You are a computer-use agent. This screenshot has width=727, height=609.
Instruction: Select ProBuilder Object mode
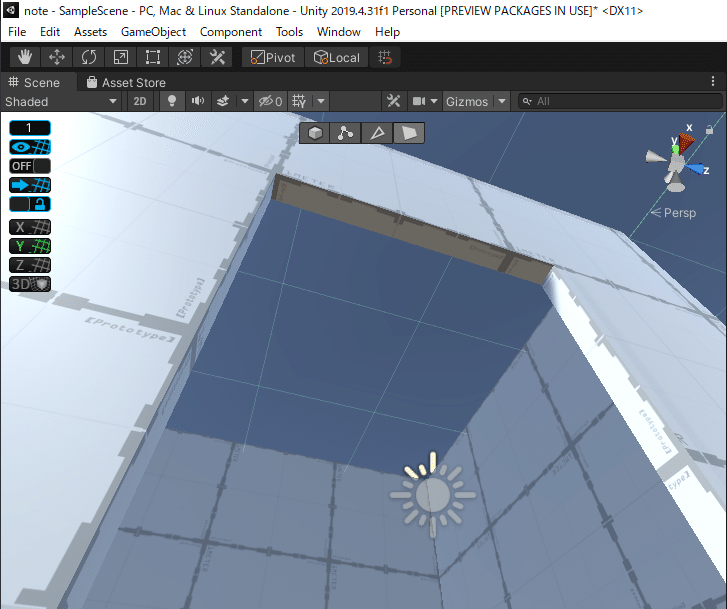point(315,134)
